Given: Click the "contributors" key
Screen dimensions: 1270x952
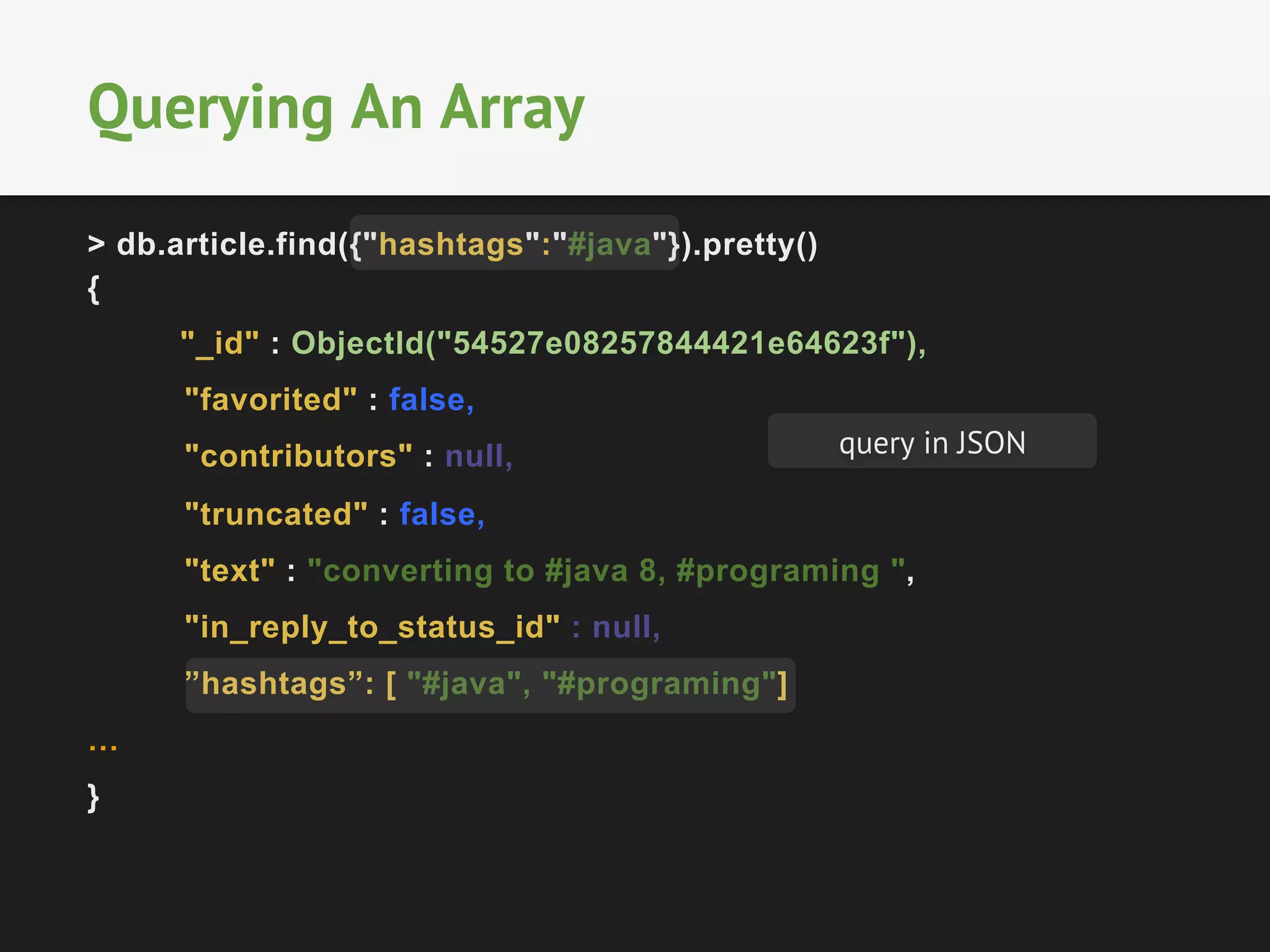Looking at the screenshot, I should [x=298, y=457].
